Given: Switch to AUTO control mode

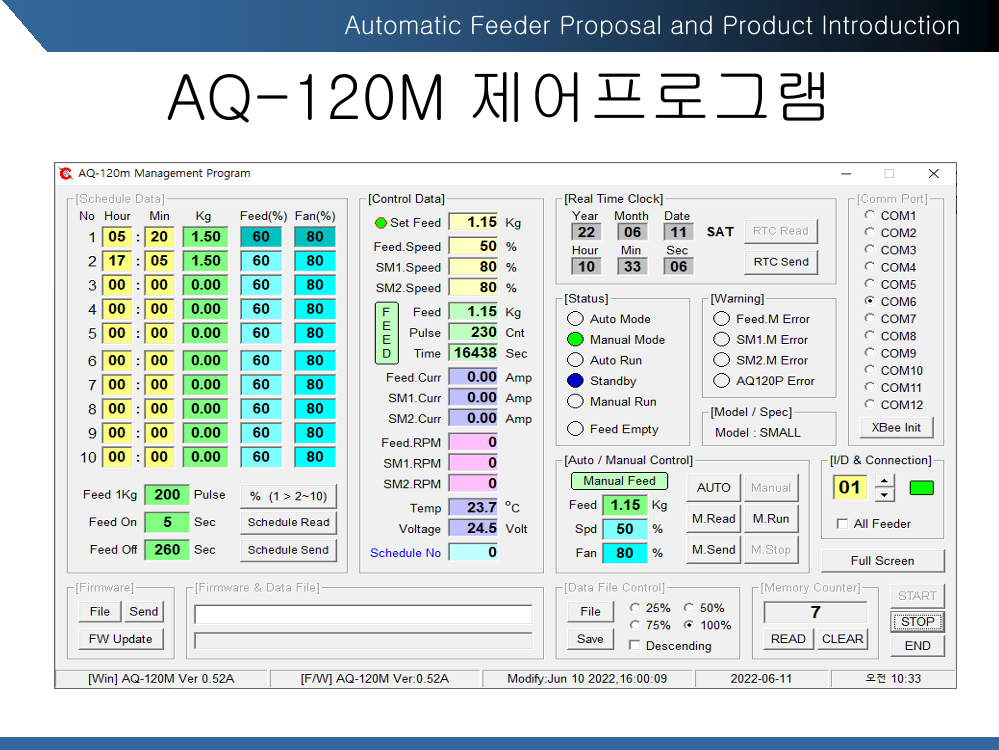Looking at the screenshot, I should coord(713,488).
